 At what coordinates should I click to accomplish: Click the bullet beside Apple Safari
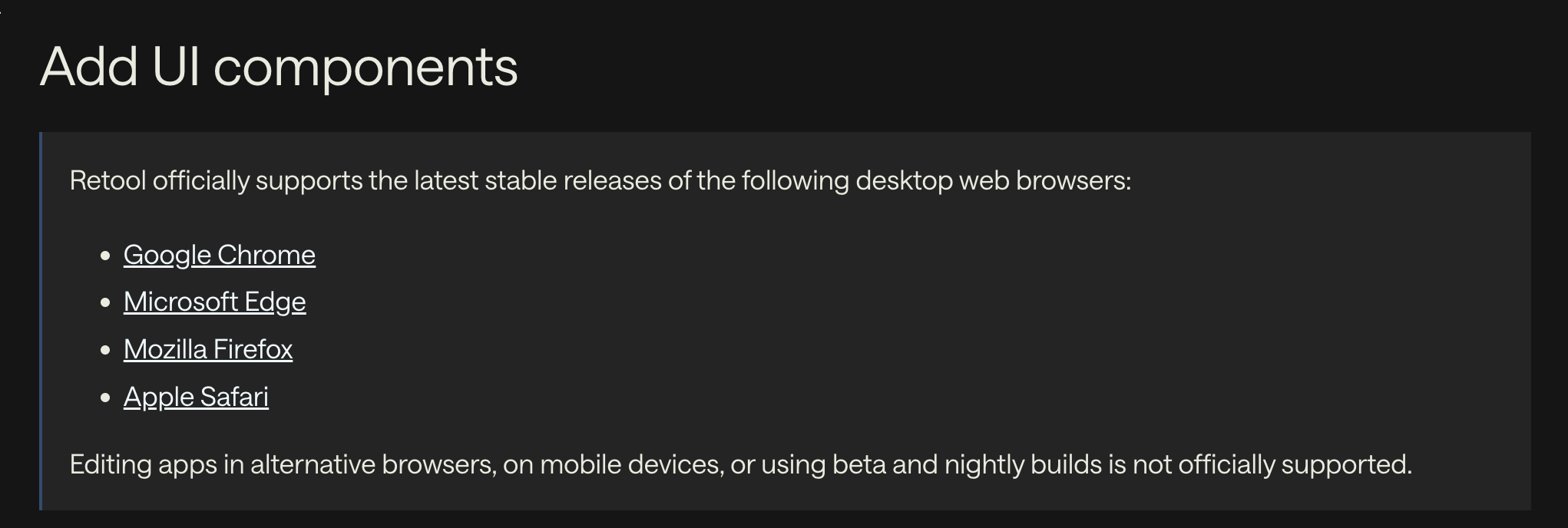click(x=106, y=398)
